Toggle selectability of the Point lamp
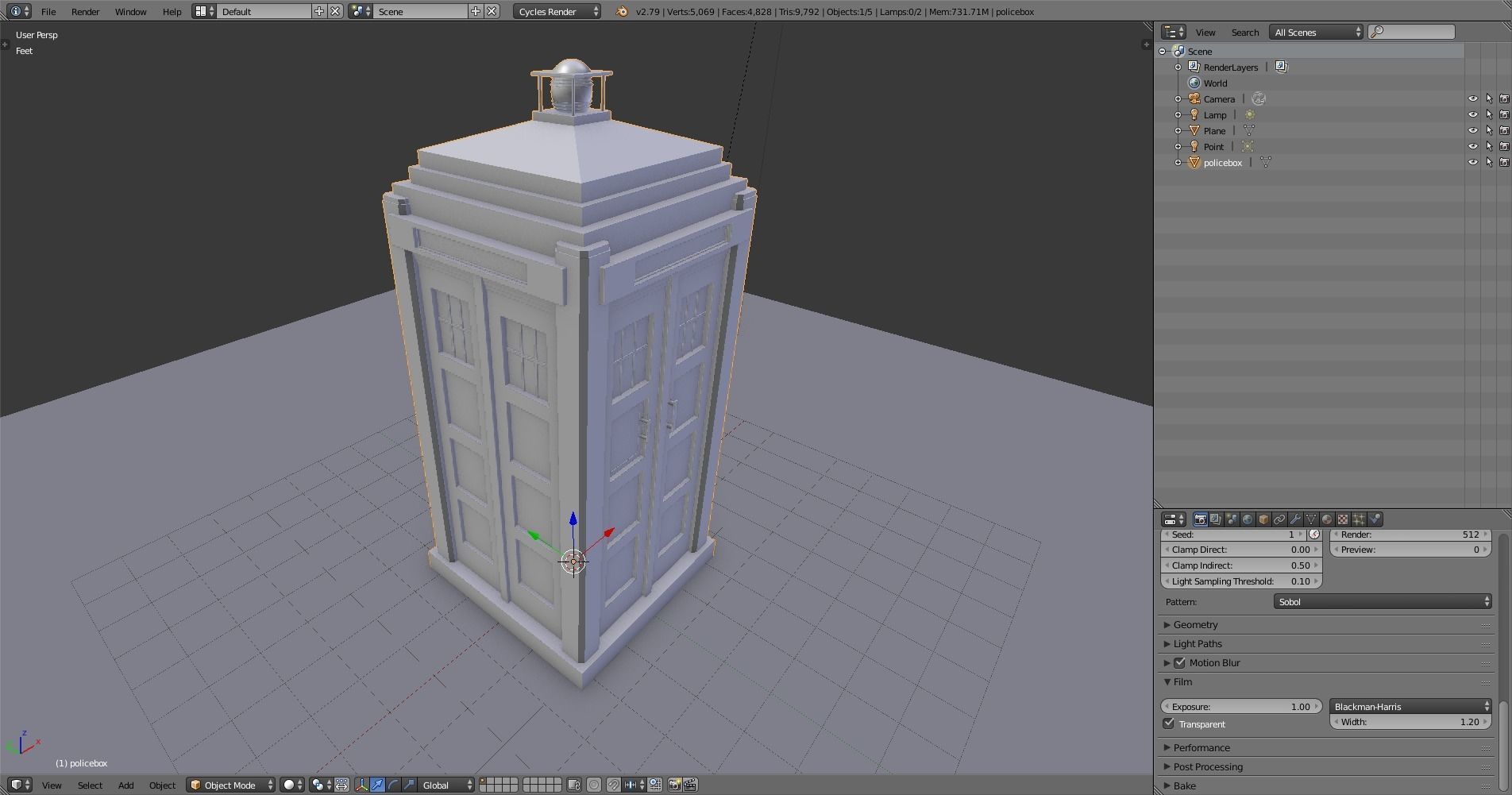Viewport: 1512px width, 795px height. coord(1489,146)
